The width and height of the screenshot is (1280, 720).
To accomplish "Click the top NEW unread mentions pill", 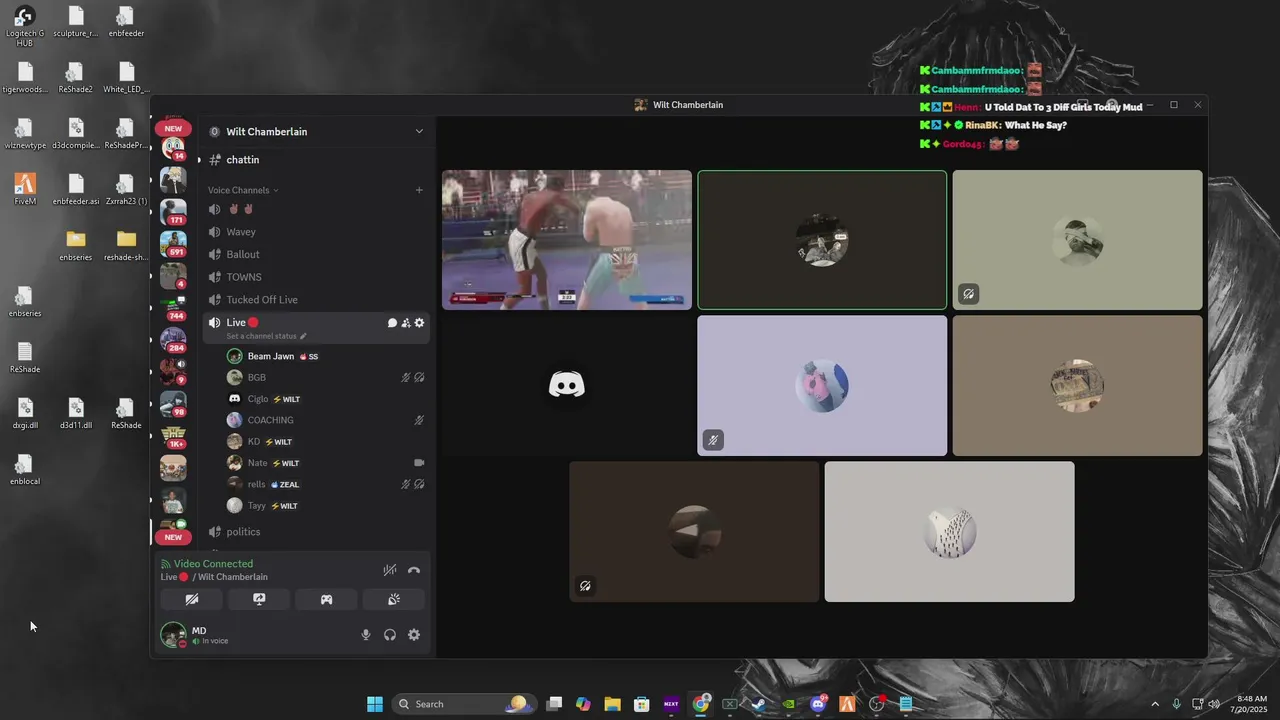I will pyautogui.click(x=173, y=128).
